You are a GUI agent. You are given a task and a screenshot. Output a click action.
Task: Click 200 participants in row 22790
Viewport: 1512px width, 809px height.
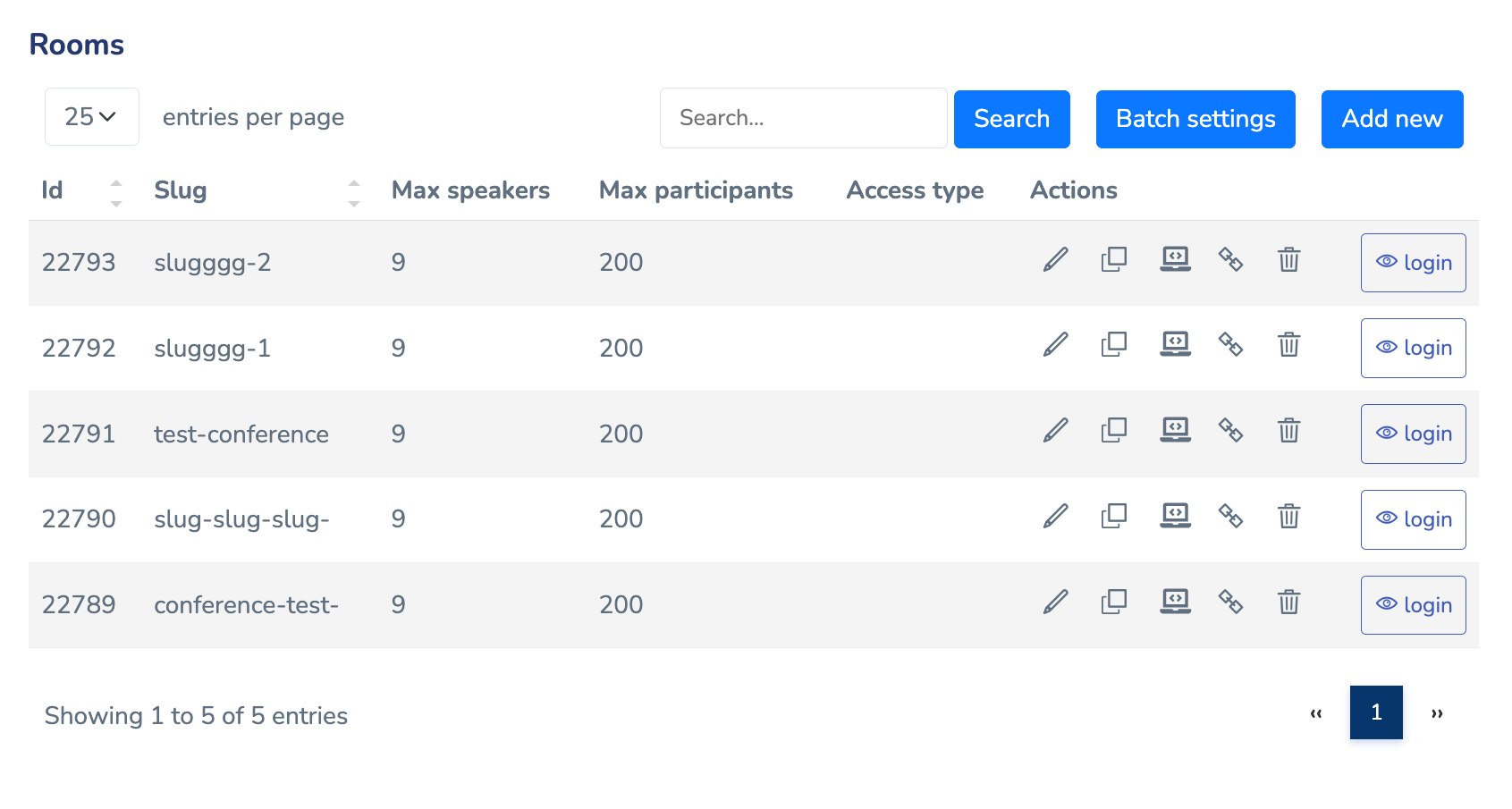[621, 518]
